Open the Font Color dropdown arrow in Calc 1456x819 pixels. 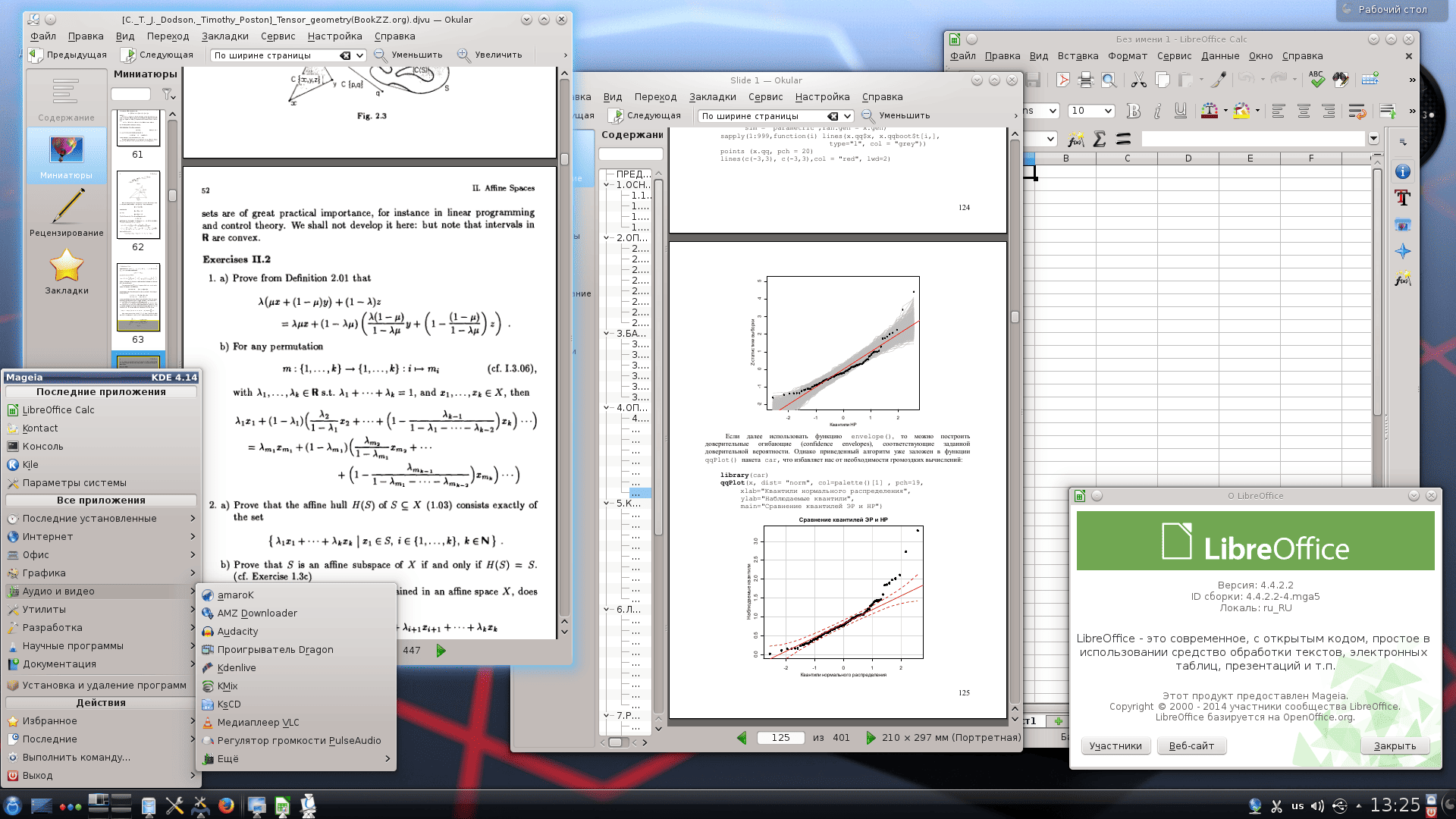point(1225,111)
